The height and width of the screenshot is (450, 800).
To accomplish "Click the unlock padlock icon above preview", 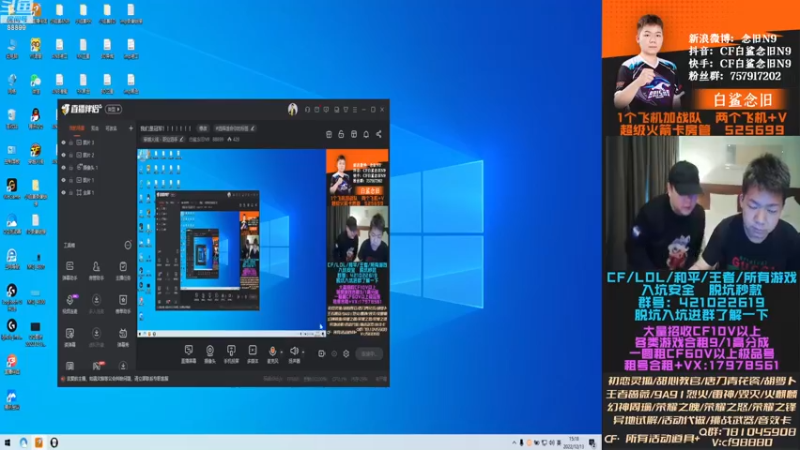I will click(341, 134).
